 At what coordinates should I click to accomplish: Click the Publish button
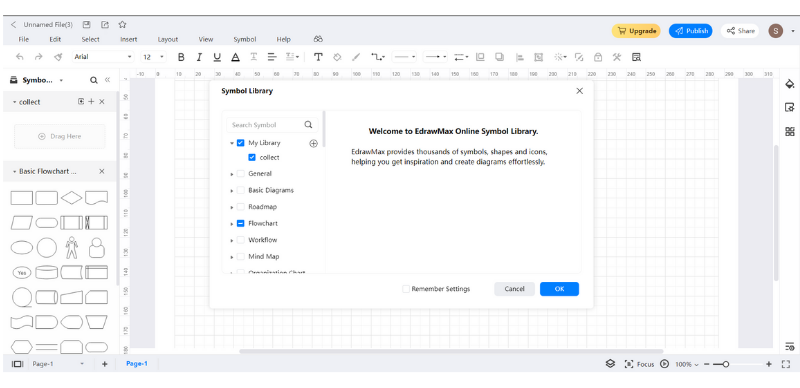tap(691, 31)
